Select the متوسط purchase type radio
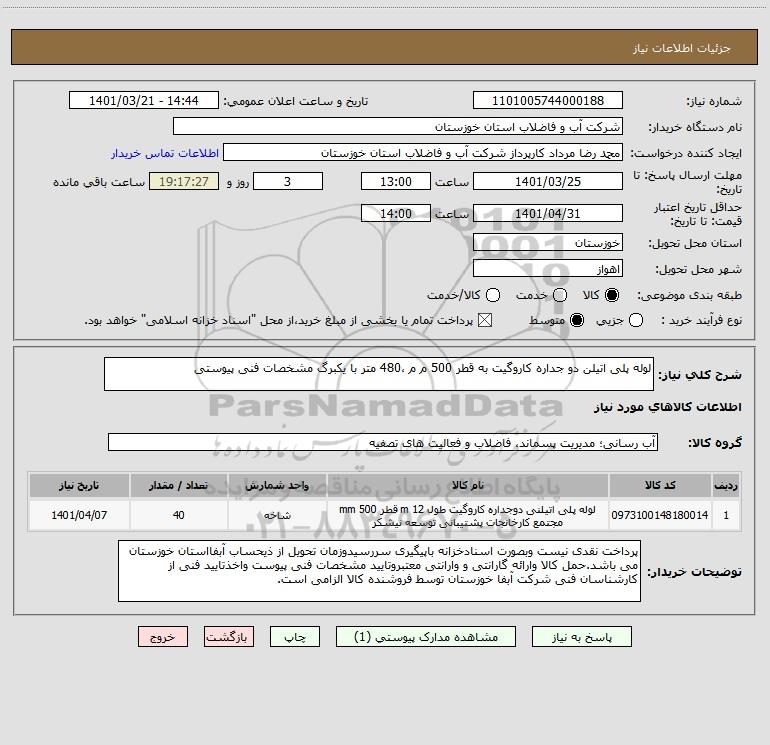The height and width of the screenshot is (745, 770). 577,320
